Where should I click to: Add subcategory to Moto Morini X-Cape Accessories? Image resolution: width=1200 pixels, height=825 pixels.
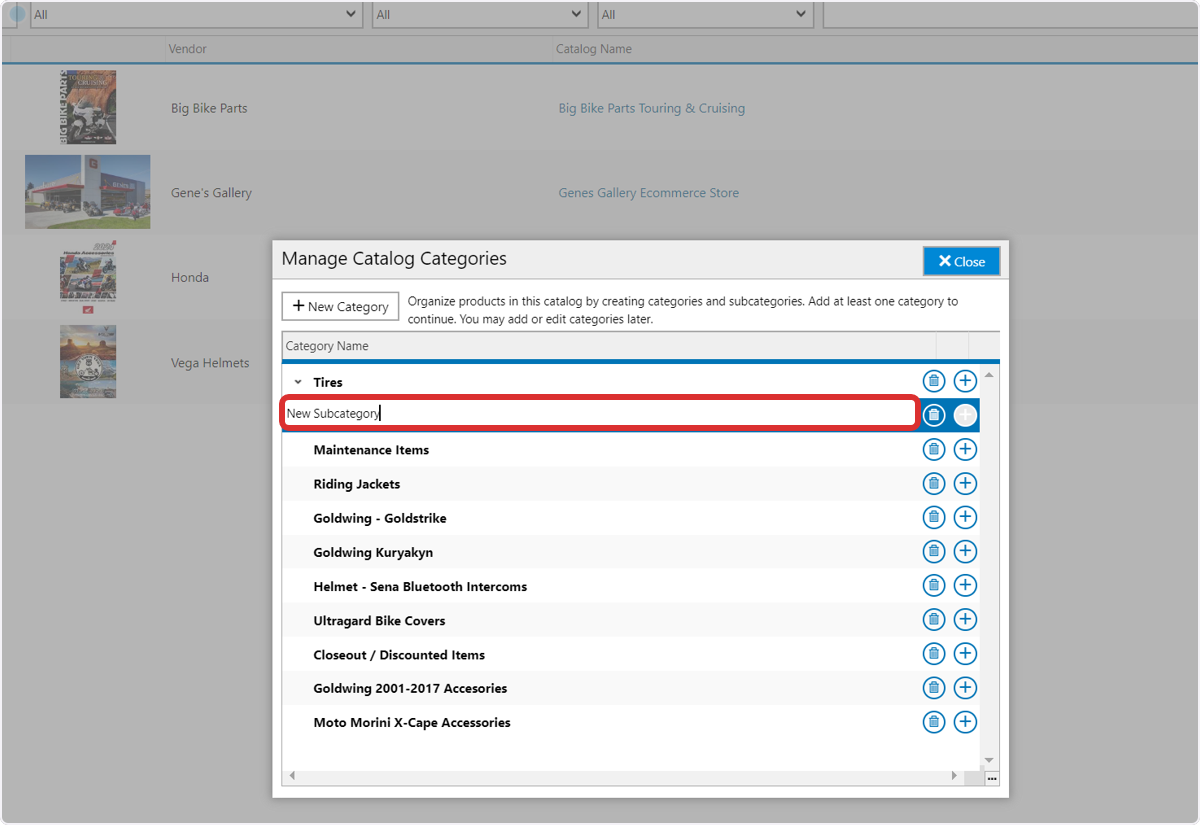coord(965,721)
